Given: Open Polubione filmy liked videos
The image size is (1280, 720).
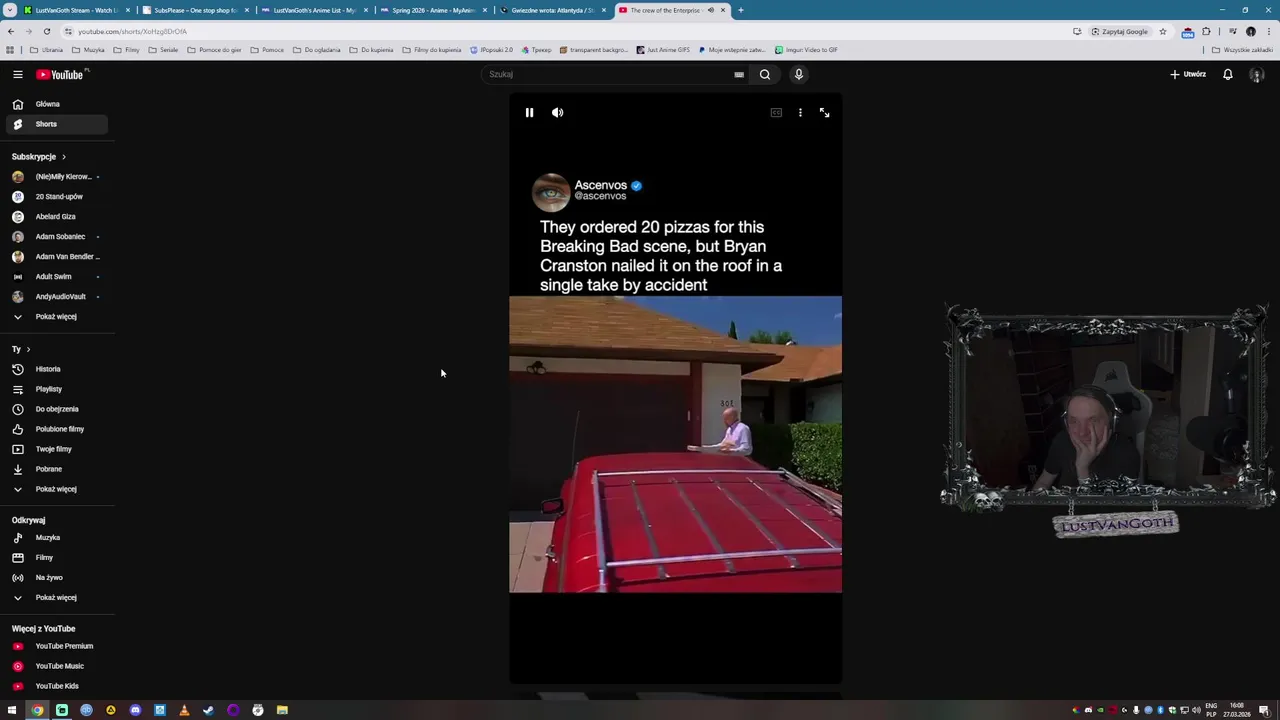Looking at the screenshot, I should (x=55, y=429).
